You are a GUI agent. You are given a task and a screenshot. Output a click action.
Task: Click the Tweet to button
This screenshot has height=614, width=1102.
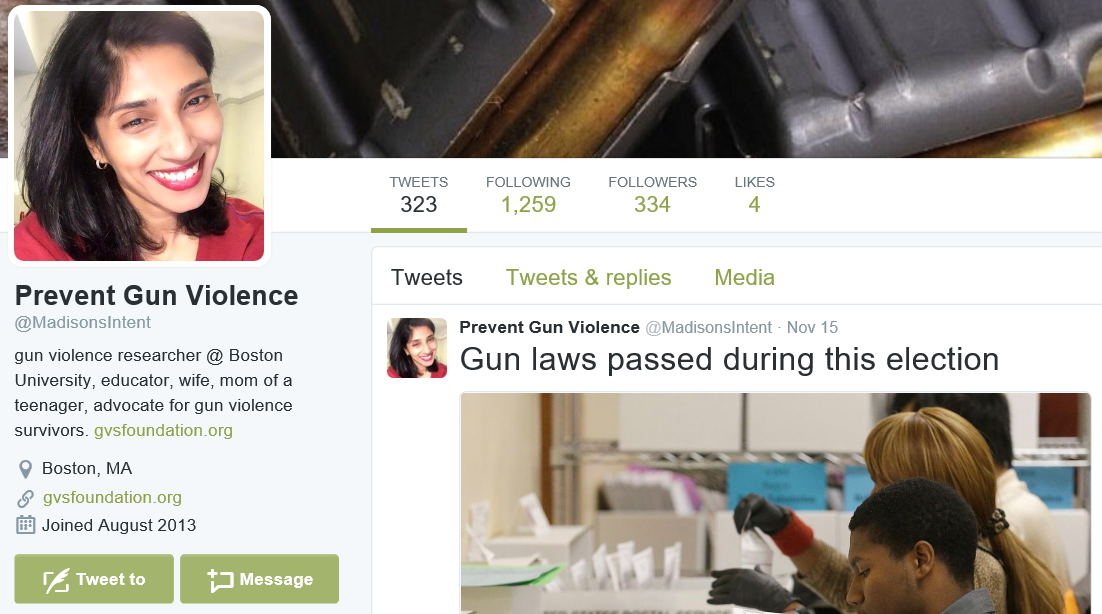click(94, 579)
